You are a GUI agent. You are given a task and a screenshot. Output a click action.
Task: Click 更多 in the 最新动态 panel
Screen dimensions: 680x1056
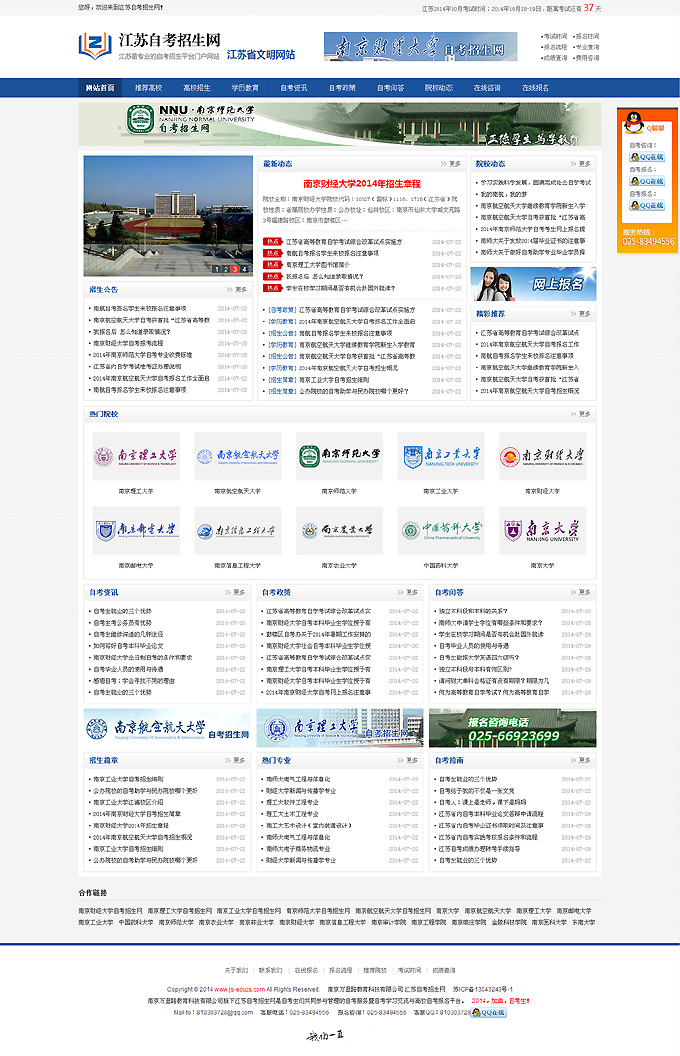coord(450,164)
